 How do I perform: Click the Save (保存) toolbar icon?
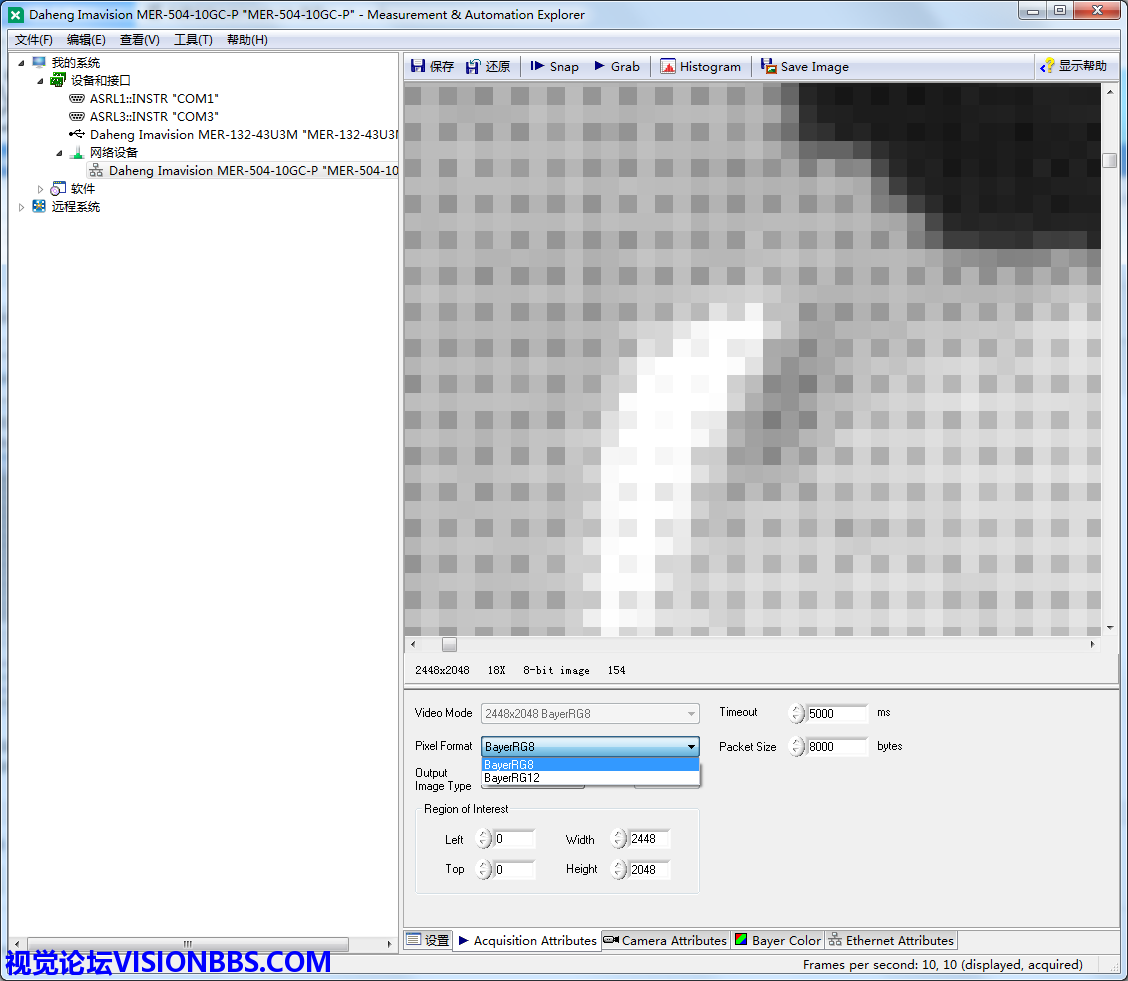point(419,66)
